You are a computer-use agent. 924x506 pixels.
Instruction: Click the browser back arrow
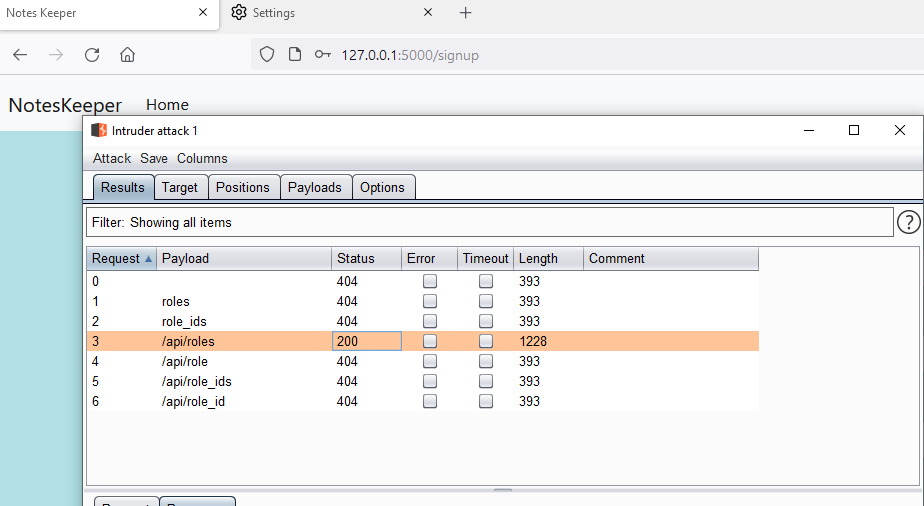(20, 55)
